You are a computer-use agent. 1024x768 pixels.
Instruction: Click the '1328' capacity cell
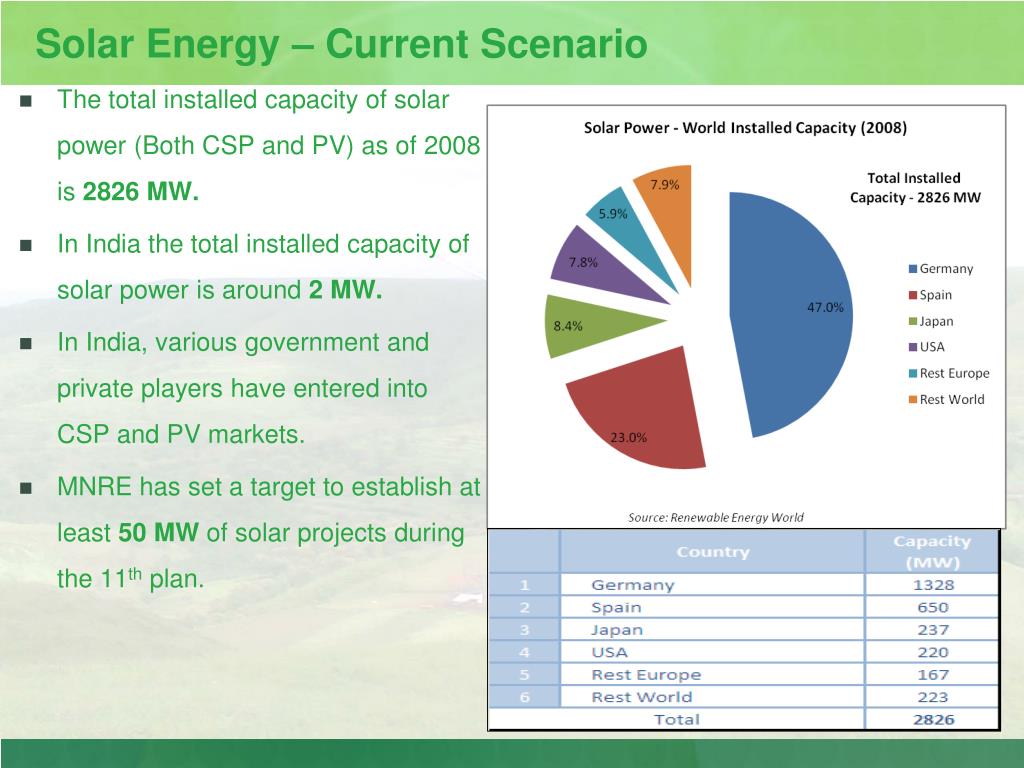933,585
